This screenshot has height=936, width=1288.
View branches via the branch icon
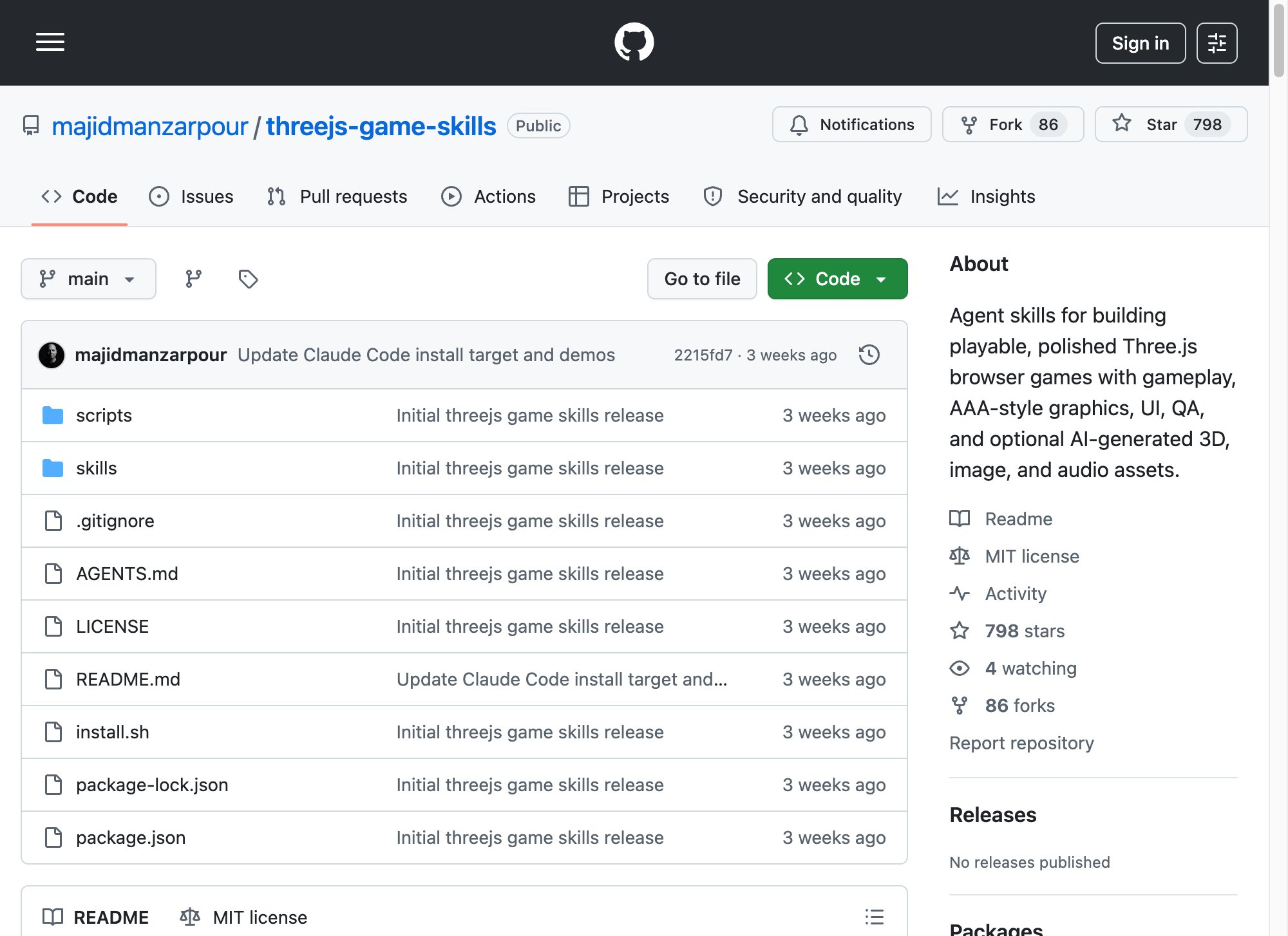193,279
